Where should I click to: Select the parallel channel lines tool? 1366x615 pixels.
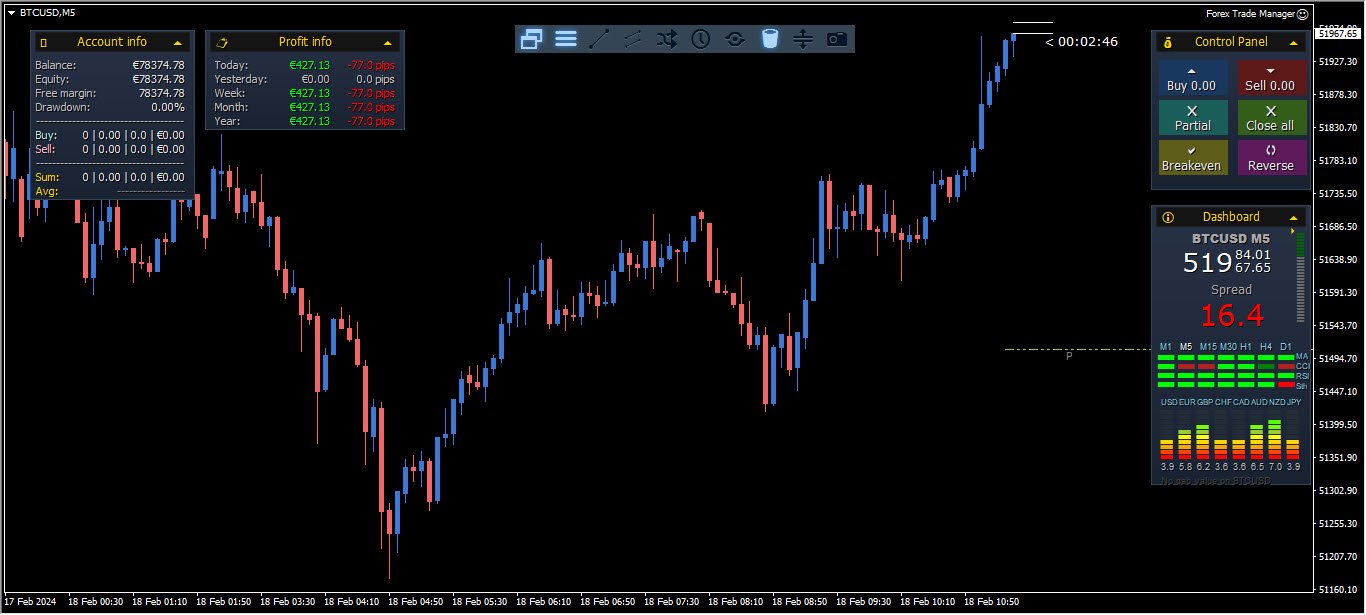click(633, 39)
